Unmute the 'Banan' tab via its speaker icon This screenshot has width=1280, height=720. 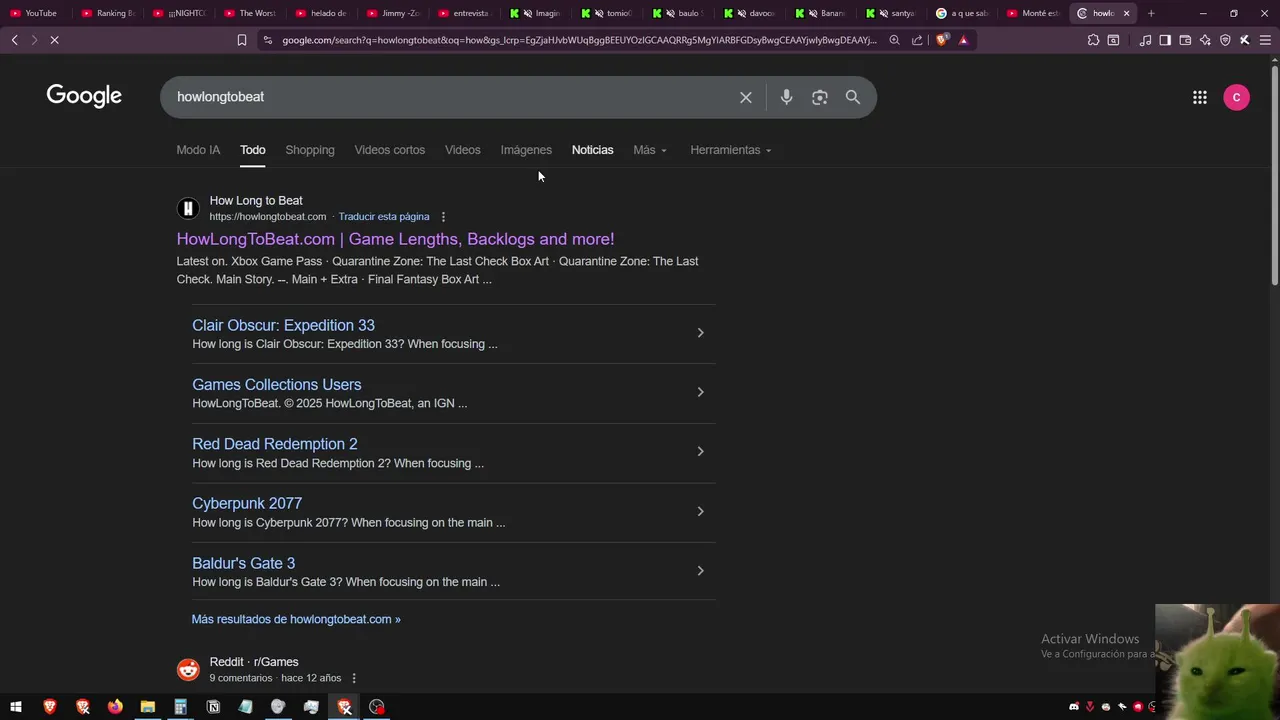(813, 13)
